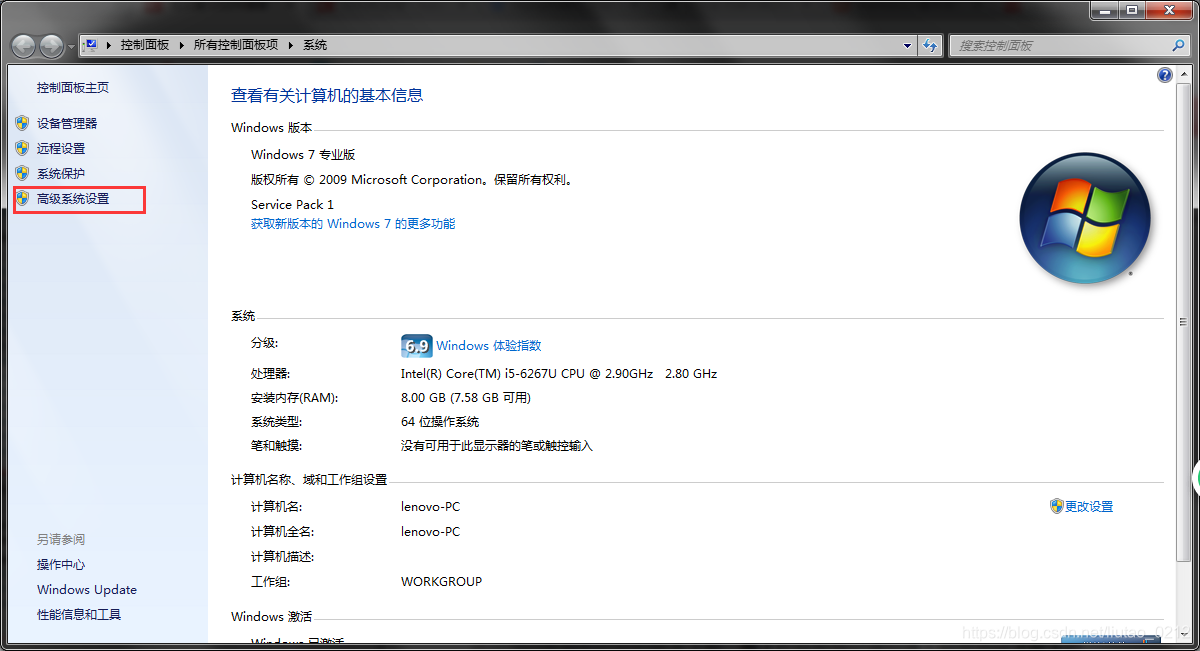1200x651 pixels.
Task: Open 远程设置 from sidebar
Action: (61, 148)
